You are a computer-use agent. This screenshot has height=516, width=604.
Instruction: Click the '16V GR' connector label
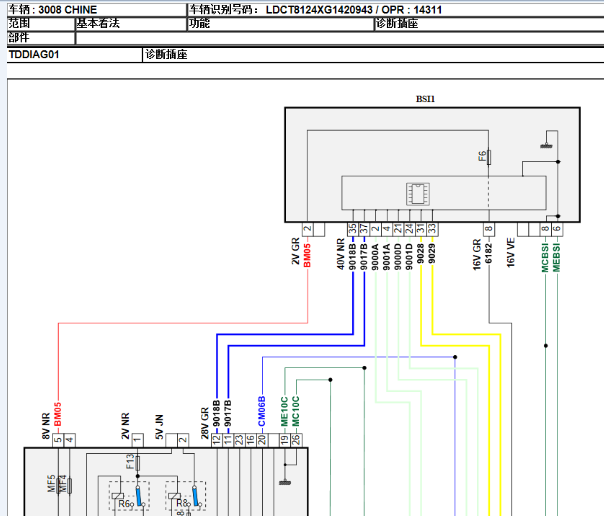[477, 254]
